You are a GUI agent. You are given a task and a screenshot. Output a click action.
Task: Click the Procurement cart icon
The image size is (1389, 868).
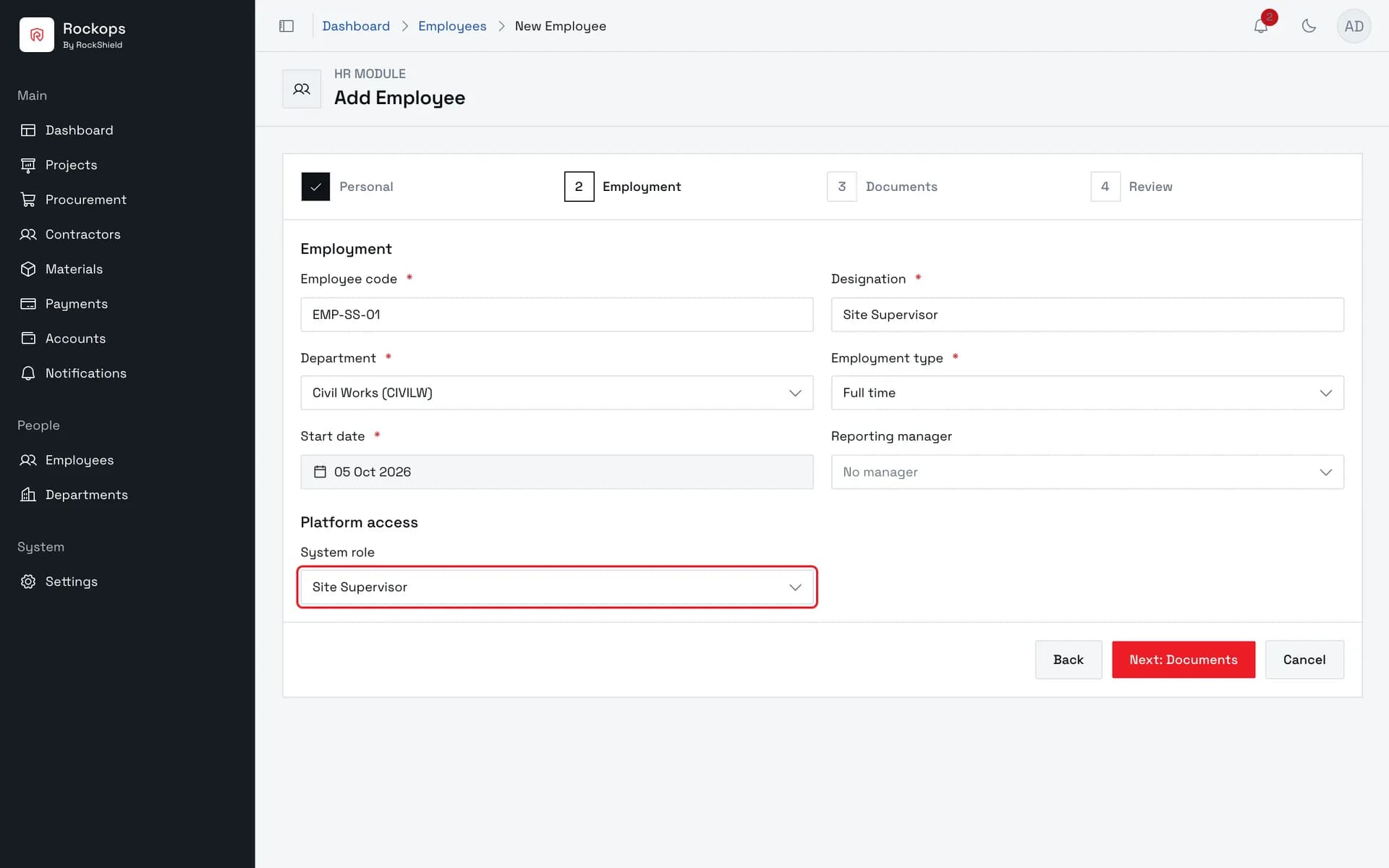point(28,200)
